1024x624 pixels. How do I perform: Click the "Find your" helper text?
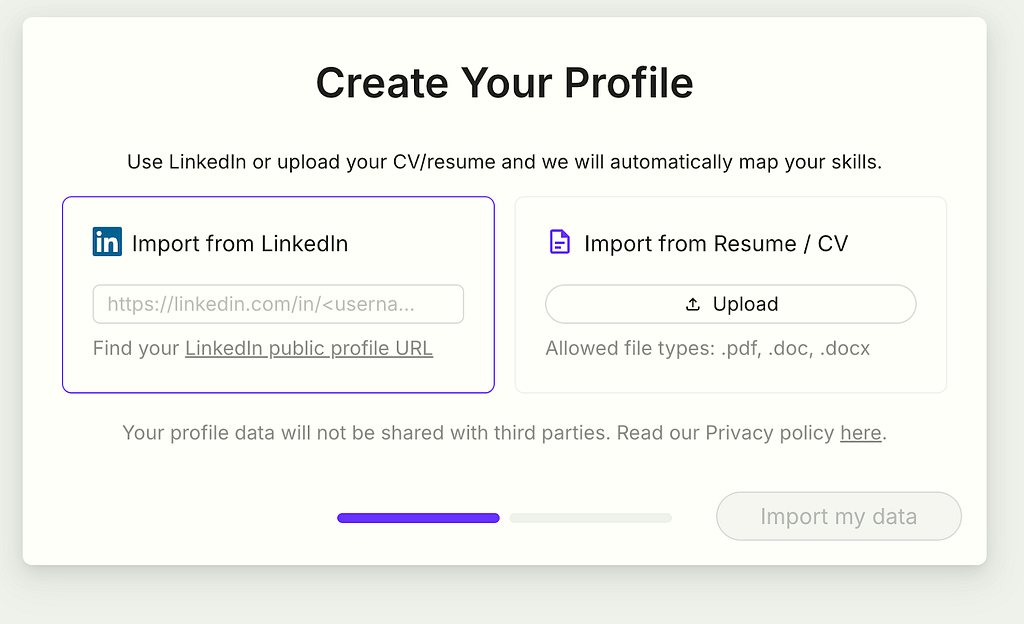[136, 349]
